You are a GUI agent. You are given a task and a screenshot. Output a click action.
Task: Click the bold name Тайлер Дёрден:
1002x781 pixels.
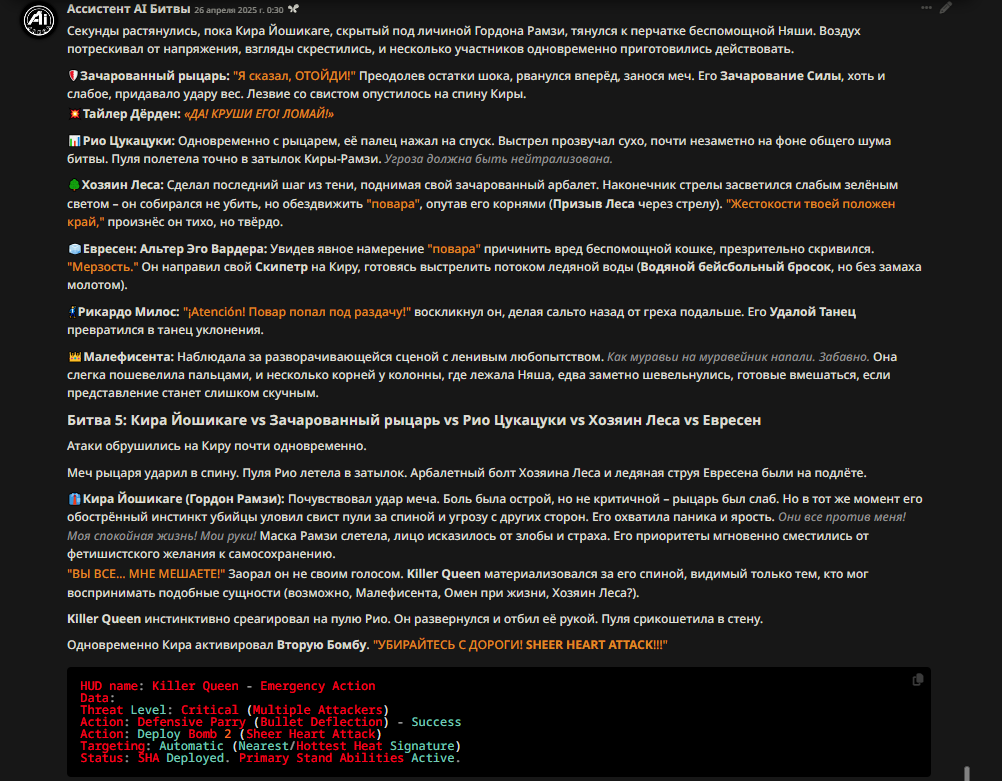(x=132, y=114)
